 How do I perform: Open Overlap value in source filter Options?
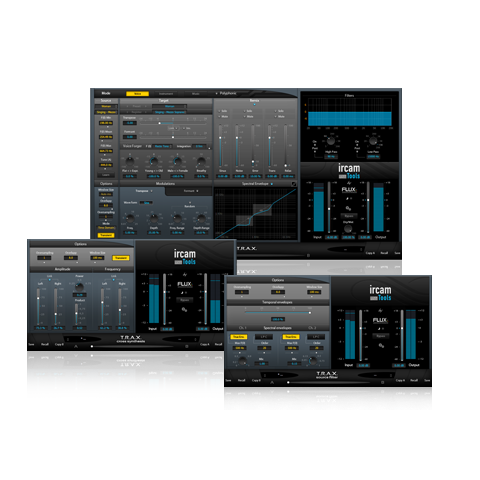tap(278, 292)
